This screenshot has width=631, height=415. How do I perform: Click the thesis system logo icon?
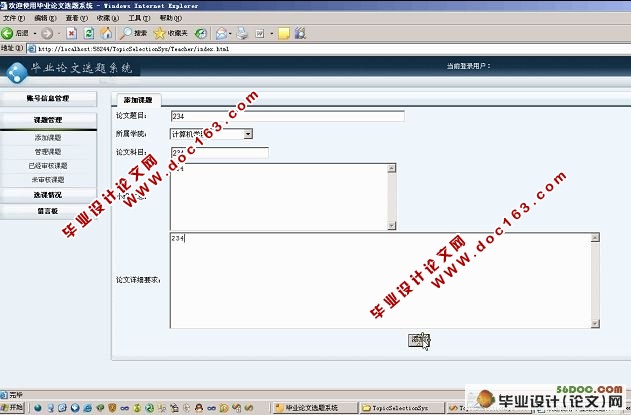pos(16,72)
